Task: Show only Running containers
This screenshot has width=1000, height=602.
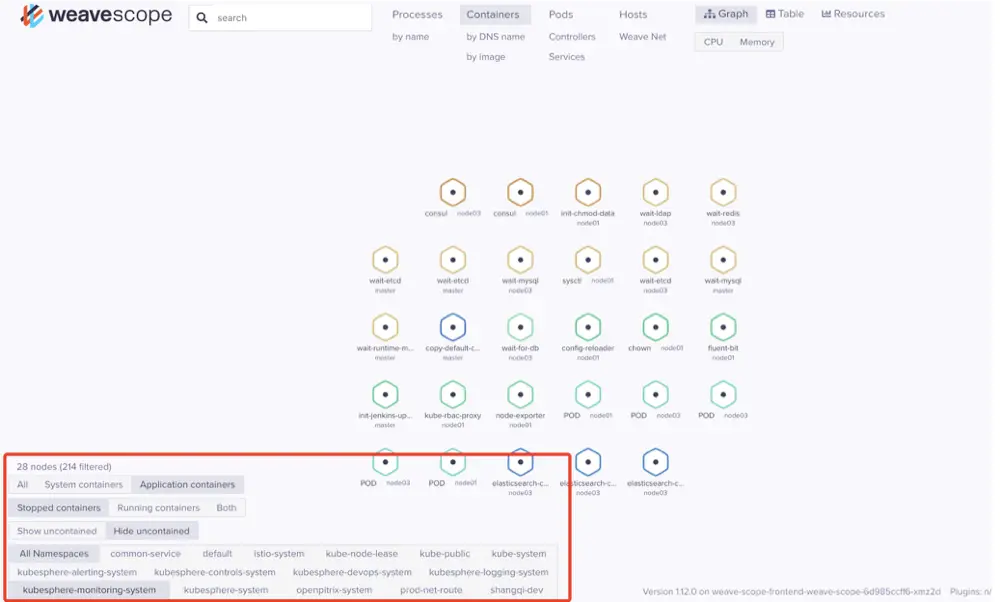Action: point(158,508)
